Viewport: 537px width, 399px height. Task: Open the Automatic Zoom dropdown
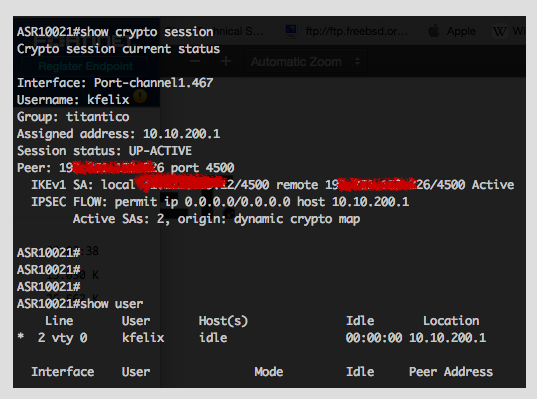(305, 62)
